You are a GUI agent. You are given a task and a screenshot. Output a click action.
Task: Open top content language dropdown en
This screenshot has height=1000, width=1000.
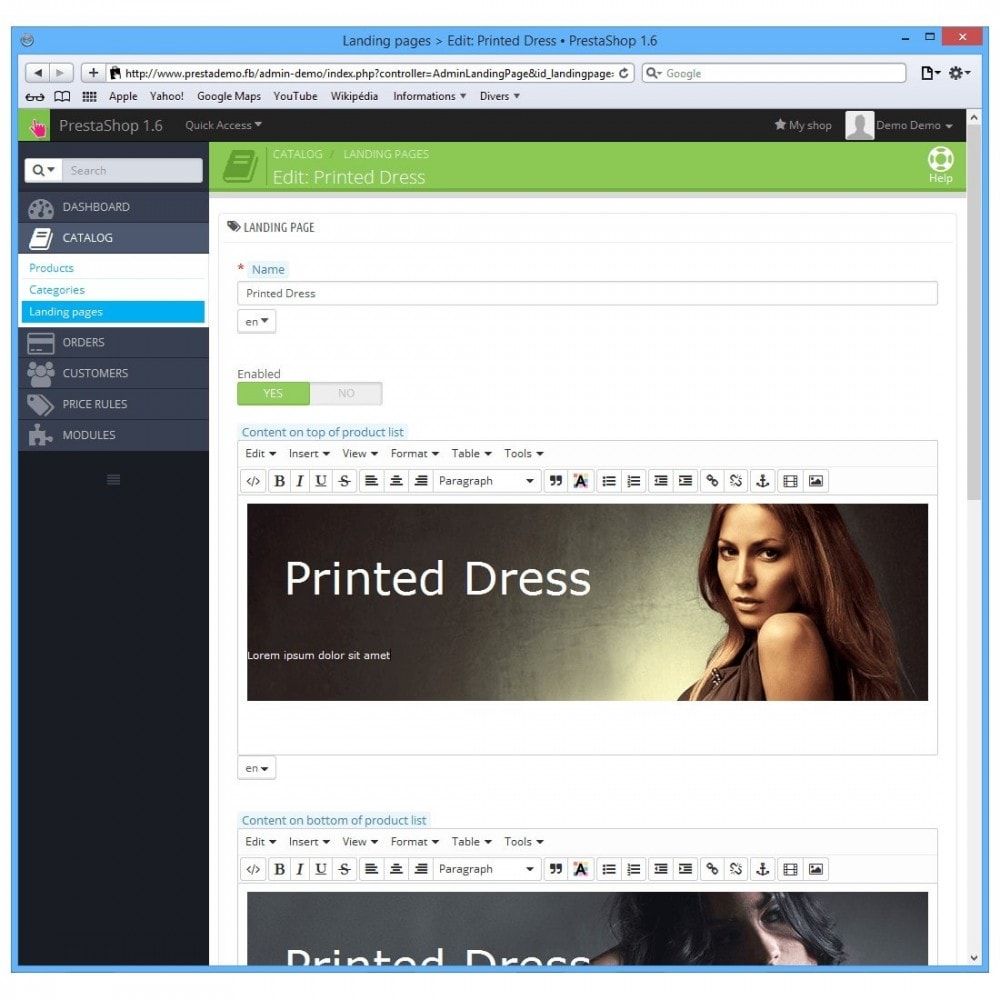[256, 768]
